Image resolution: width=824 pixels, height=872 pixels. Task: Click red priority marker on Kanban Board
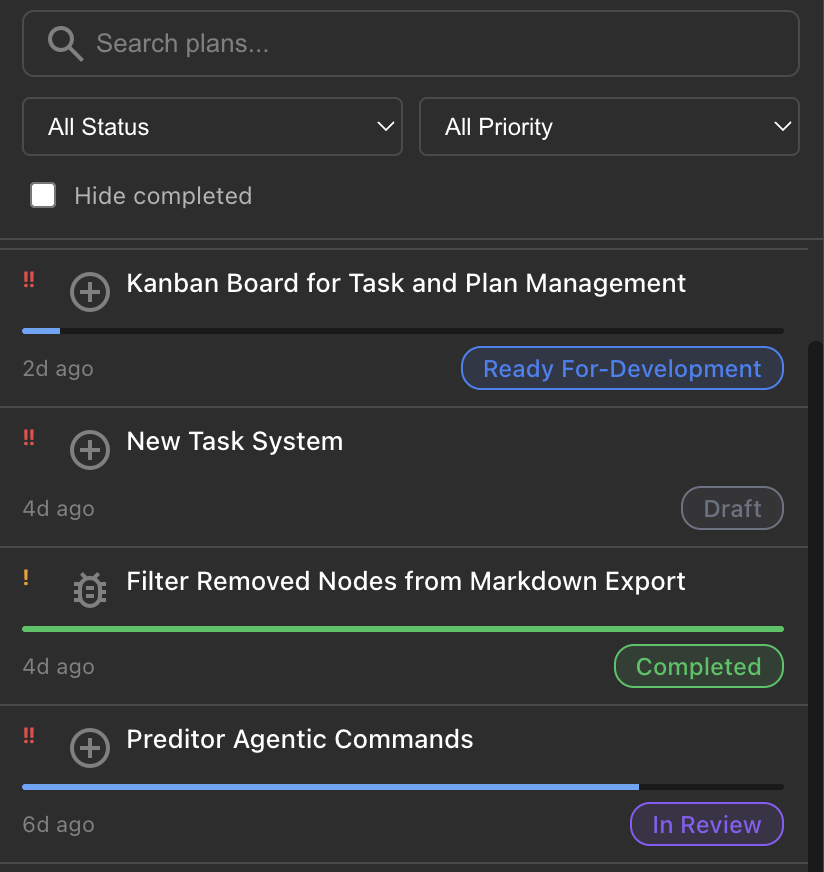click(29, 280)
